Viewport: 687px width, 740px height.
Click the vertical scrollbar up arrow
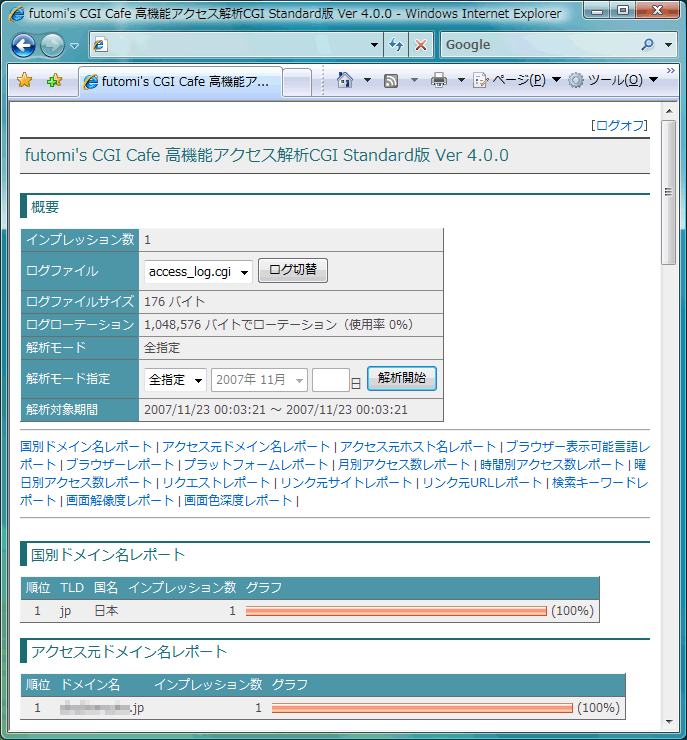pos(669,111)
